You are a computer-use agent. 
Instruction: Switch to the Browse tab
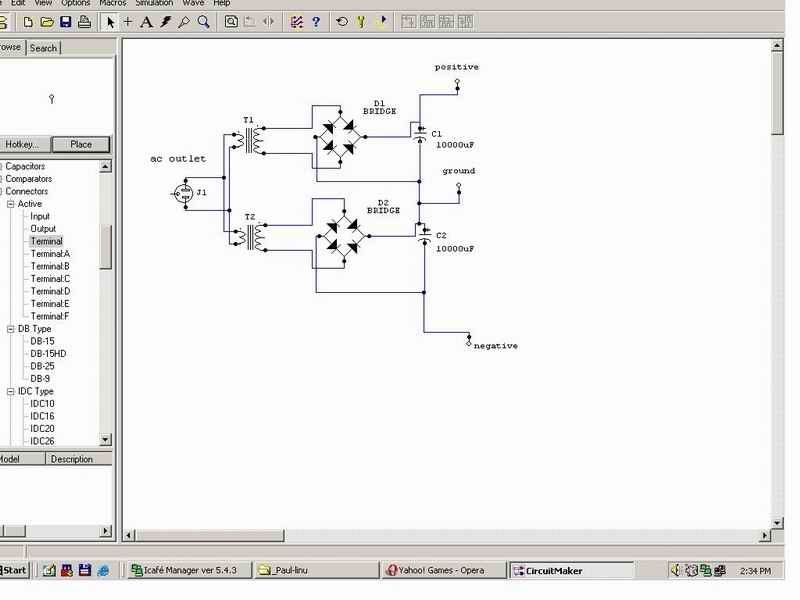(11, 47)
